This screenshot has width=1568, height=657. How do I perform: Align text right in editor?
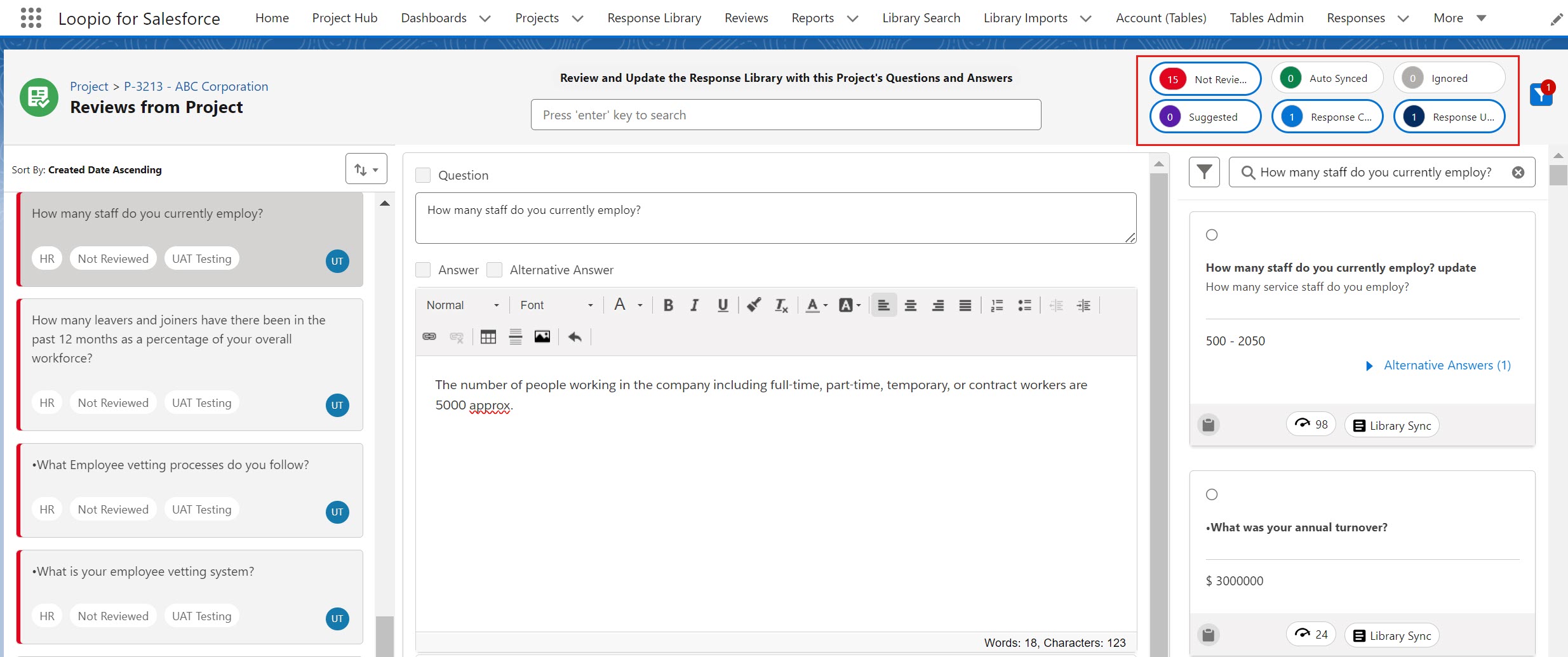pos(938,305)
